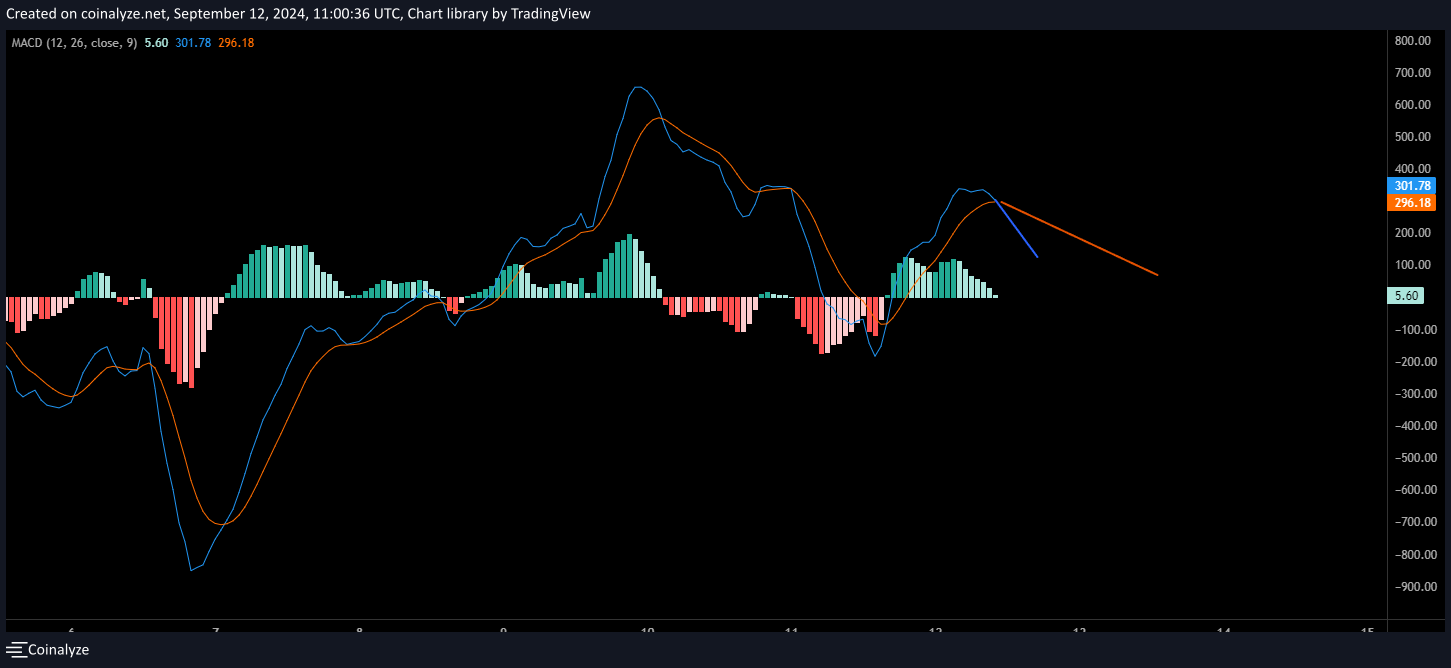Click the Coinalyze hamburger logo icon
The width and height of the screenshot is (1451, 668).
(15, 649)
